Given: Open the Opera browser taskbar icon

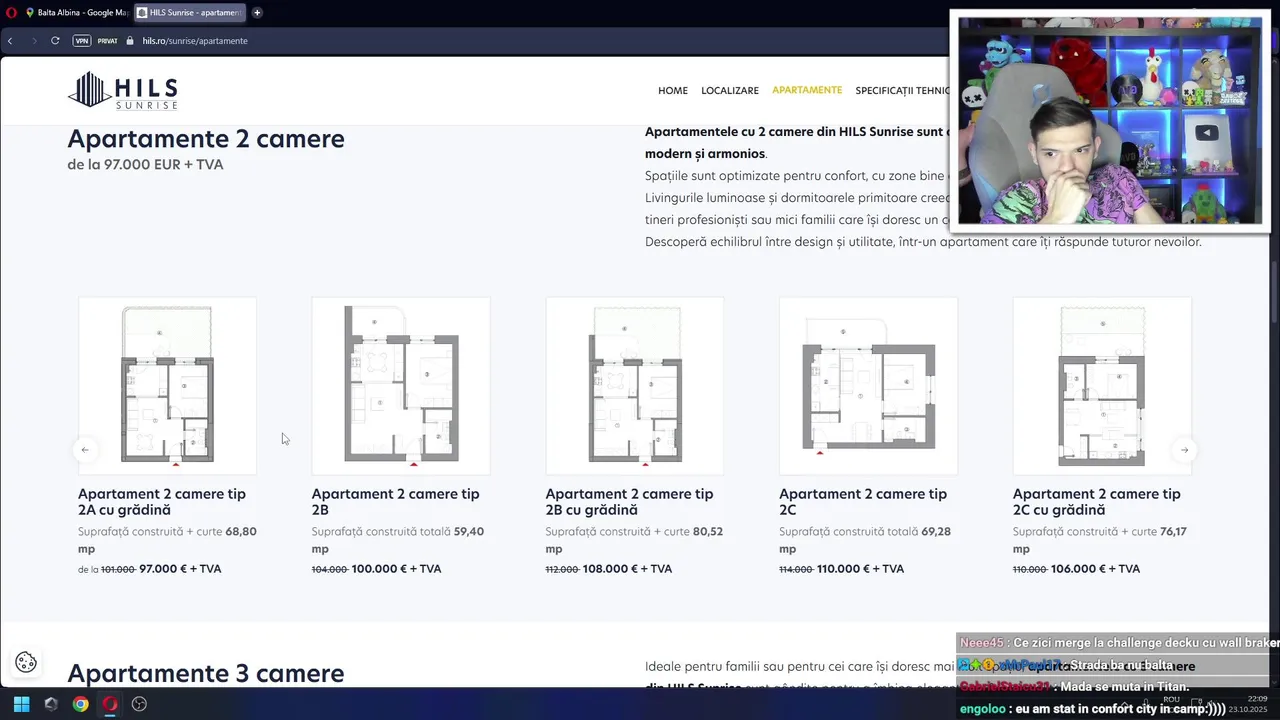Looking at the screenshot, I should pos(110,704).
